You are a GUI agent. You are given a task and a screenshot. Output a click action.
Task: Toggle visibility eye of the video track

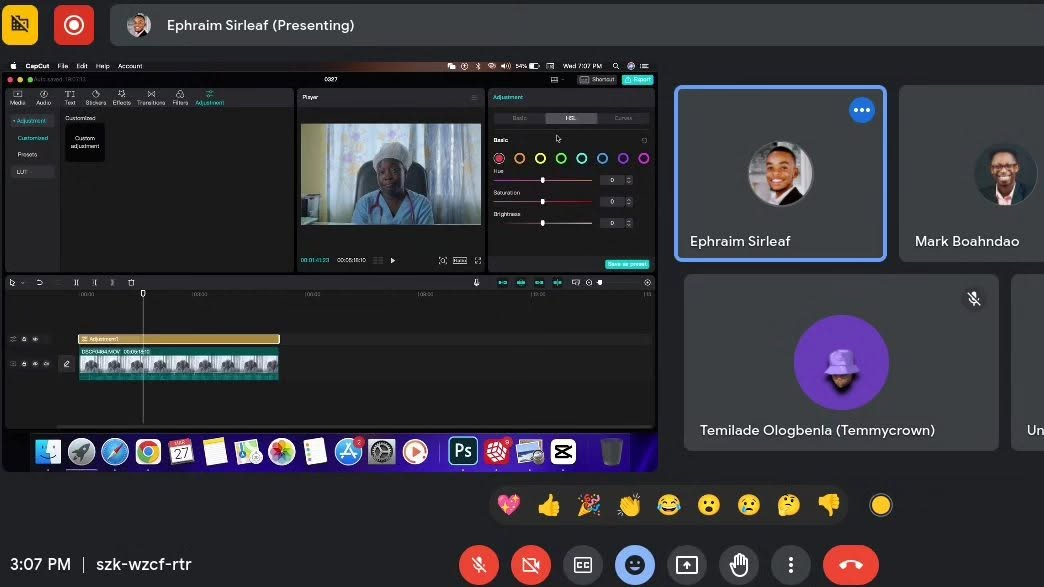(35, 364)
